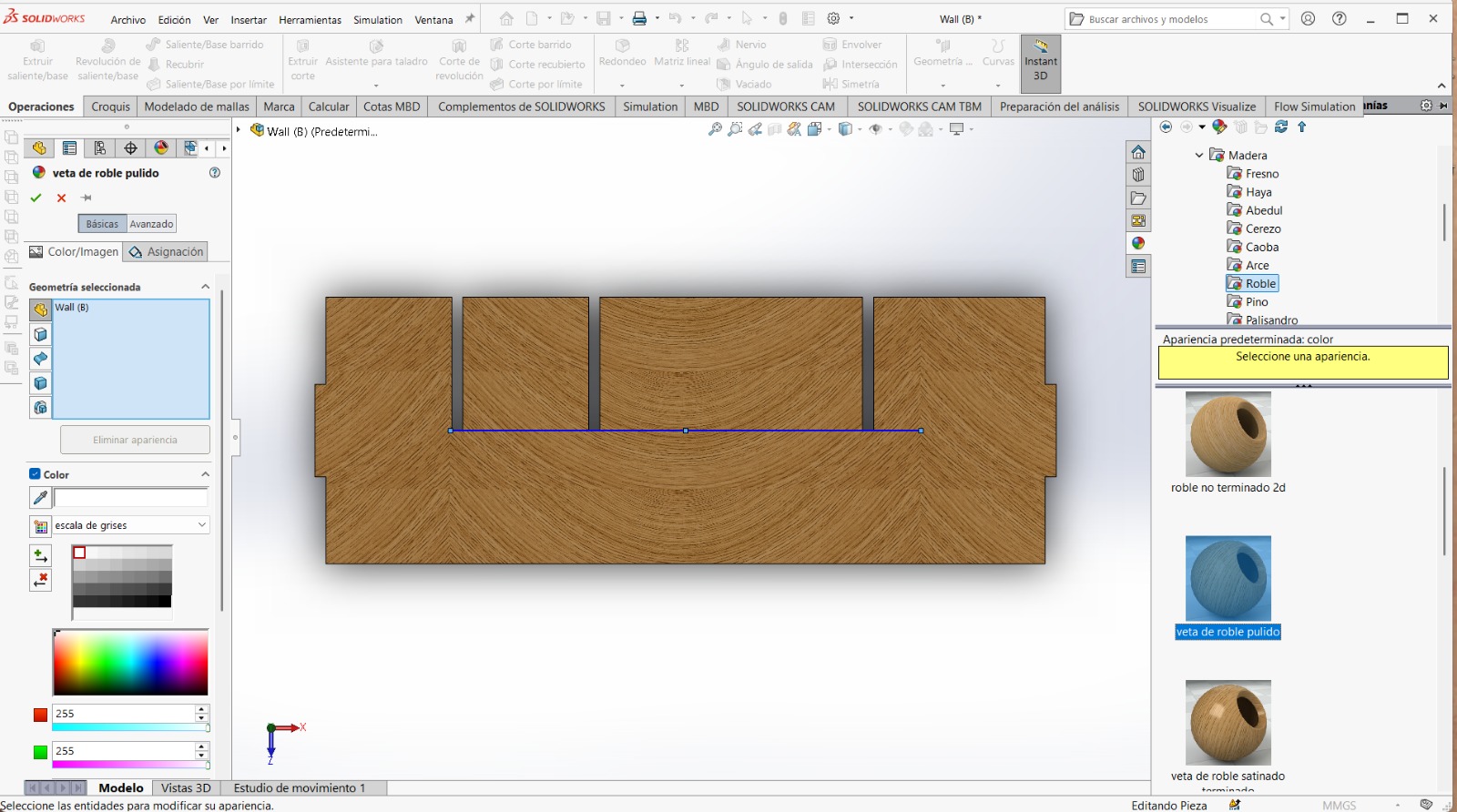Image resolution: width=1457 pixels, height=812 pixels.
Task: Toggle the Color section checkbox
Action: click(35, 474)
